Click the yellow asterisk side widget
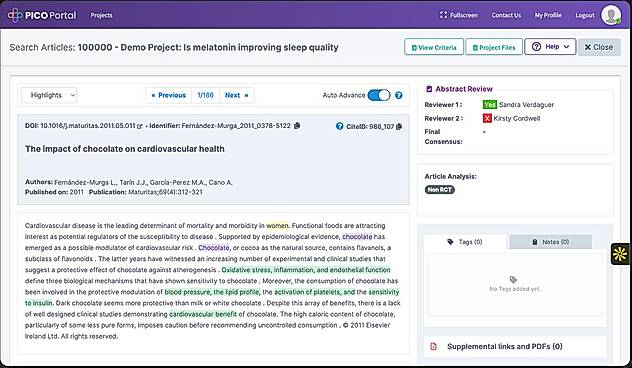 click(x=620, y=254)
